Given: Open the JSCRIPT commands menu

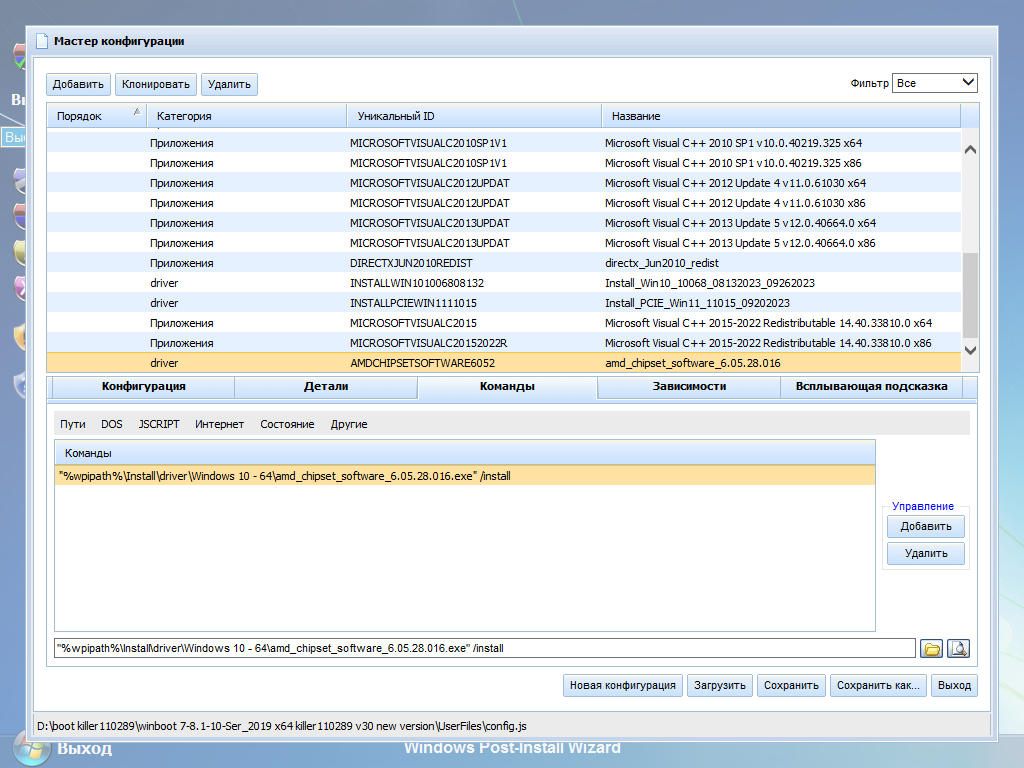Looking at the screenshot, I should (x=159, y=424).
